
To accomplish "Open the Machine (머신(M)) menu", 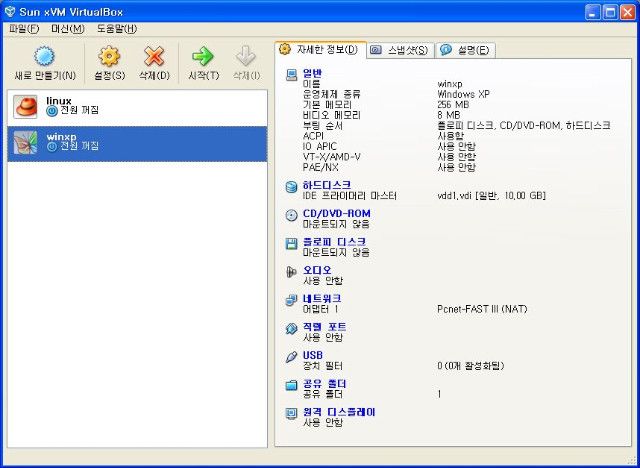I will (x=68, y=29).
